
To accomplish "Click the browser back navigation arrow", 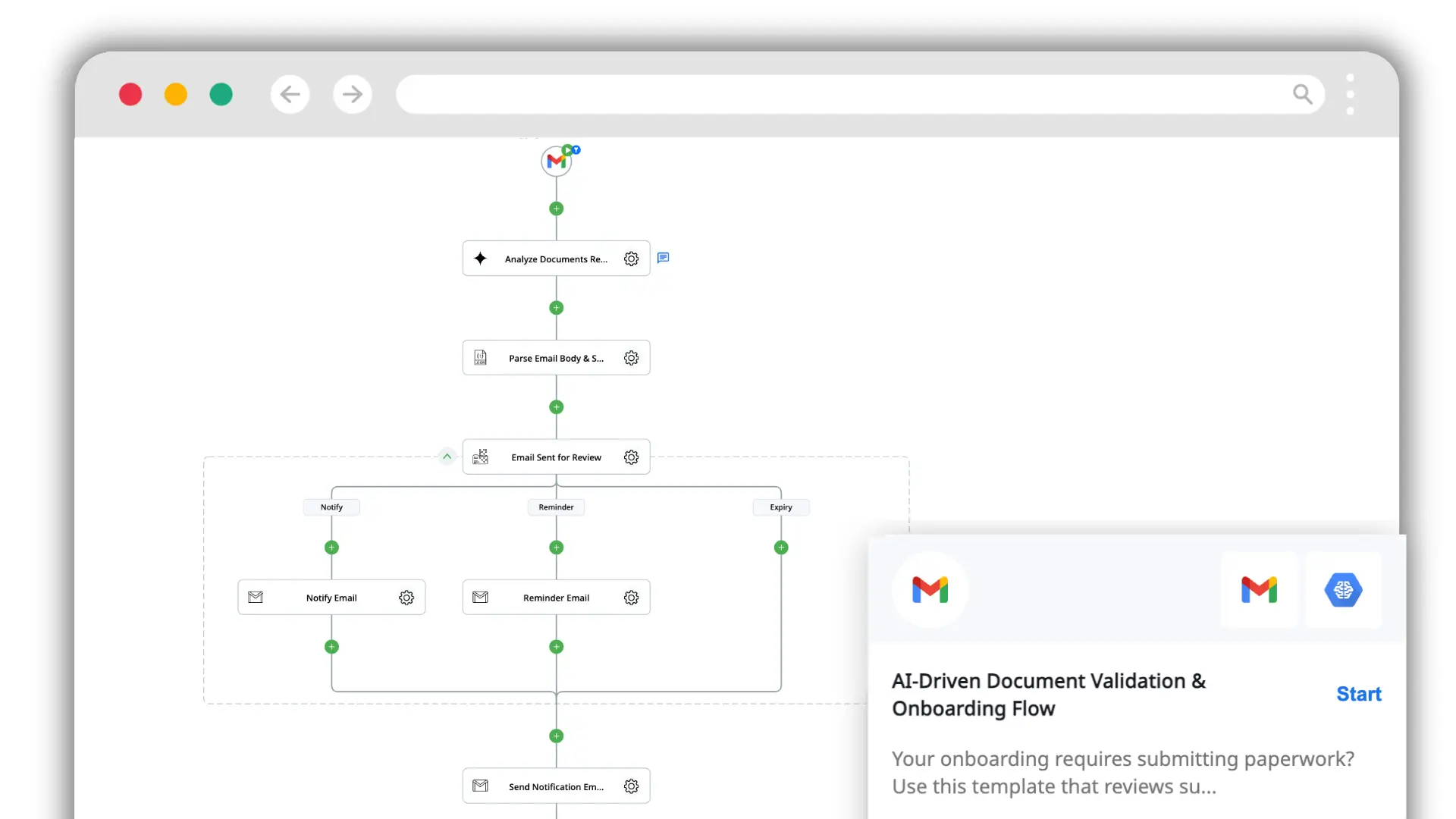I will (x=290, y=93).
